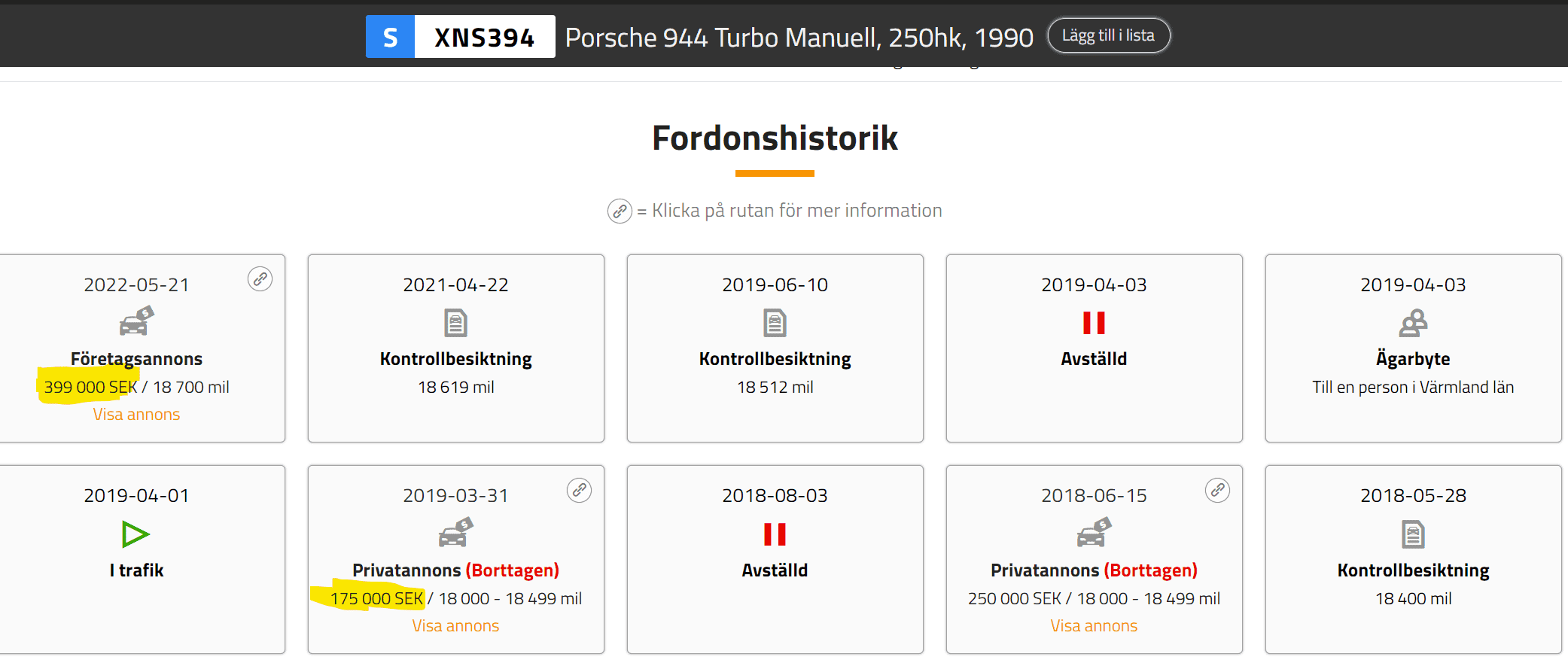The height and width of the screenshot is (666, 1568).
Task: Click owner change icon on Ägarbyte card
Action: coord(1413,323)
